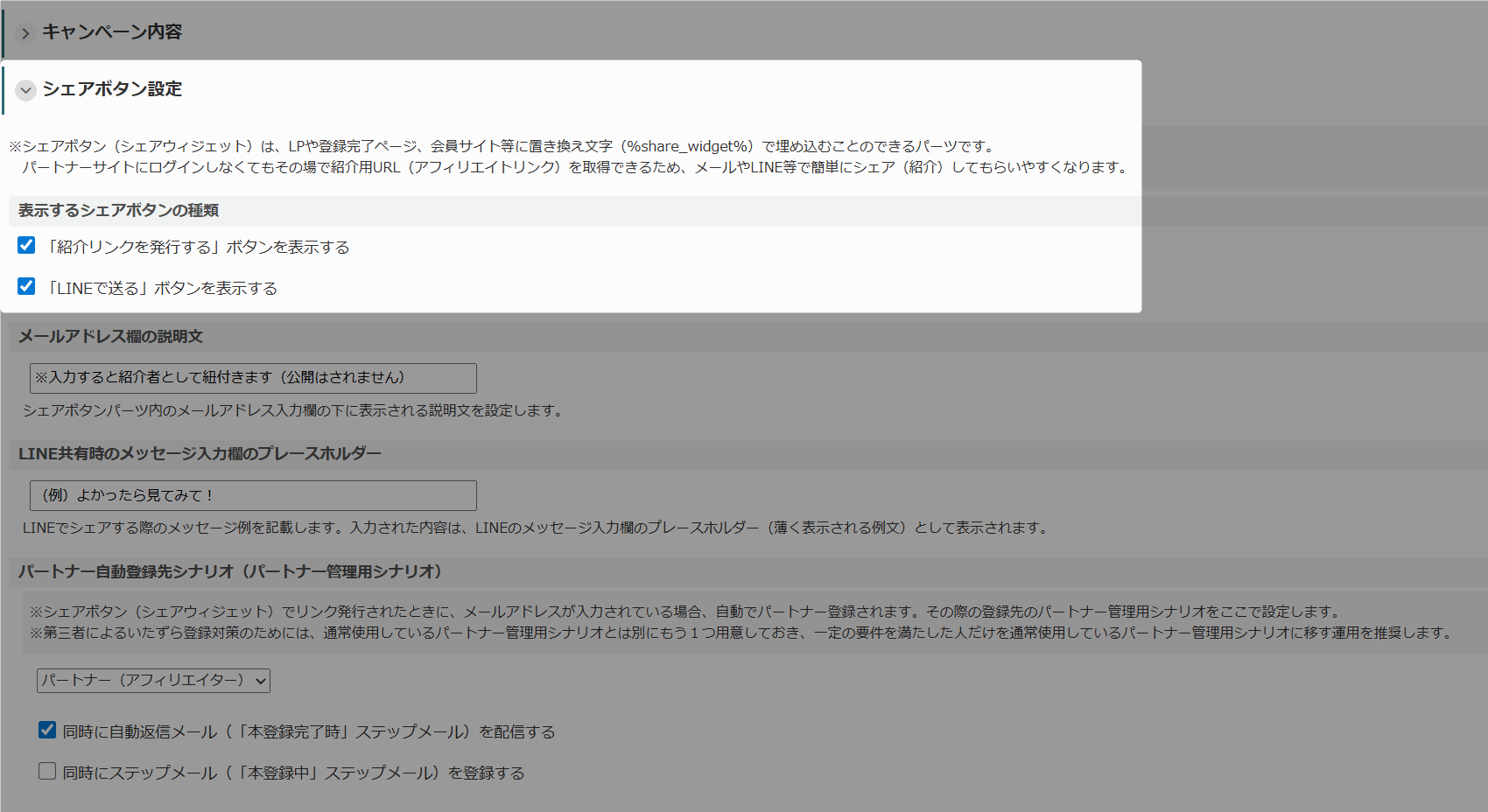
Task: Click the パートナー自動登録先シナリオ section header
Action: tap(230, 572)
